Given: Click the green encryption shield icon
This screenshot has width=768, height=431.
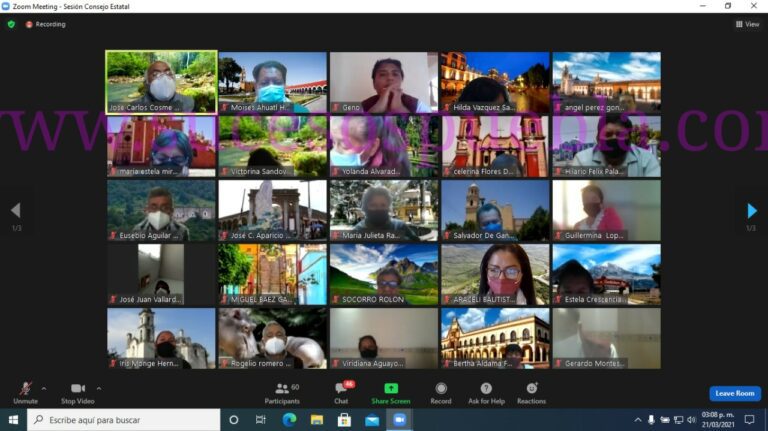Looking at the screenshot, I should [x=11, y=24].
